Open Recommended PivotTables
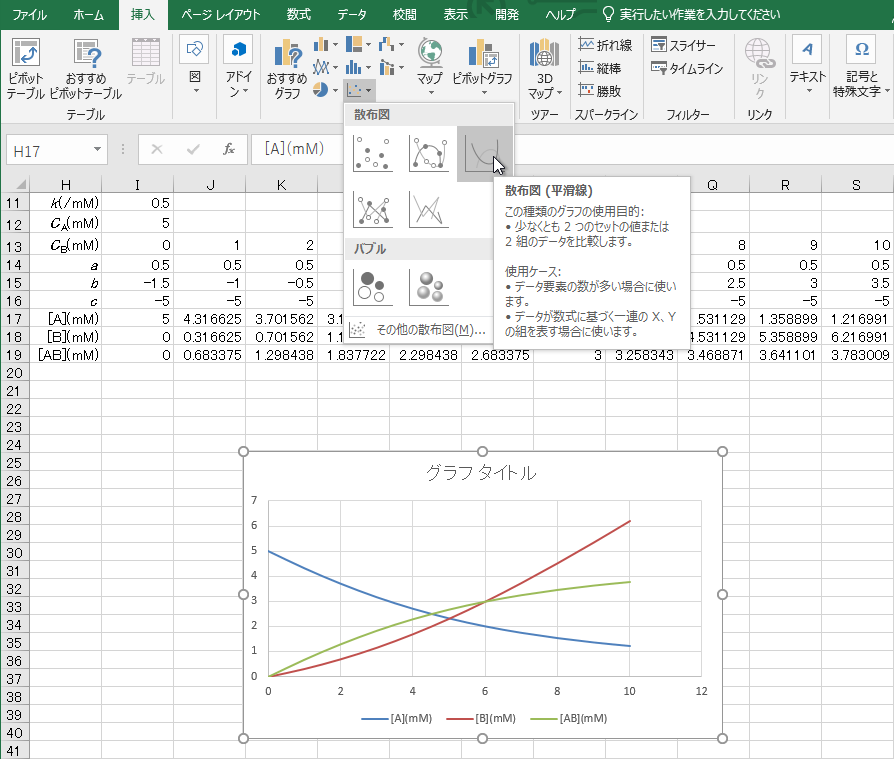The width and height of the screenshot is (894, 759). pyautogui.click(x=86, y=69)
